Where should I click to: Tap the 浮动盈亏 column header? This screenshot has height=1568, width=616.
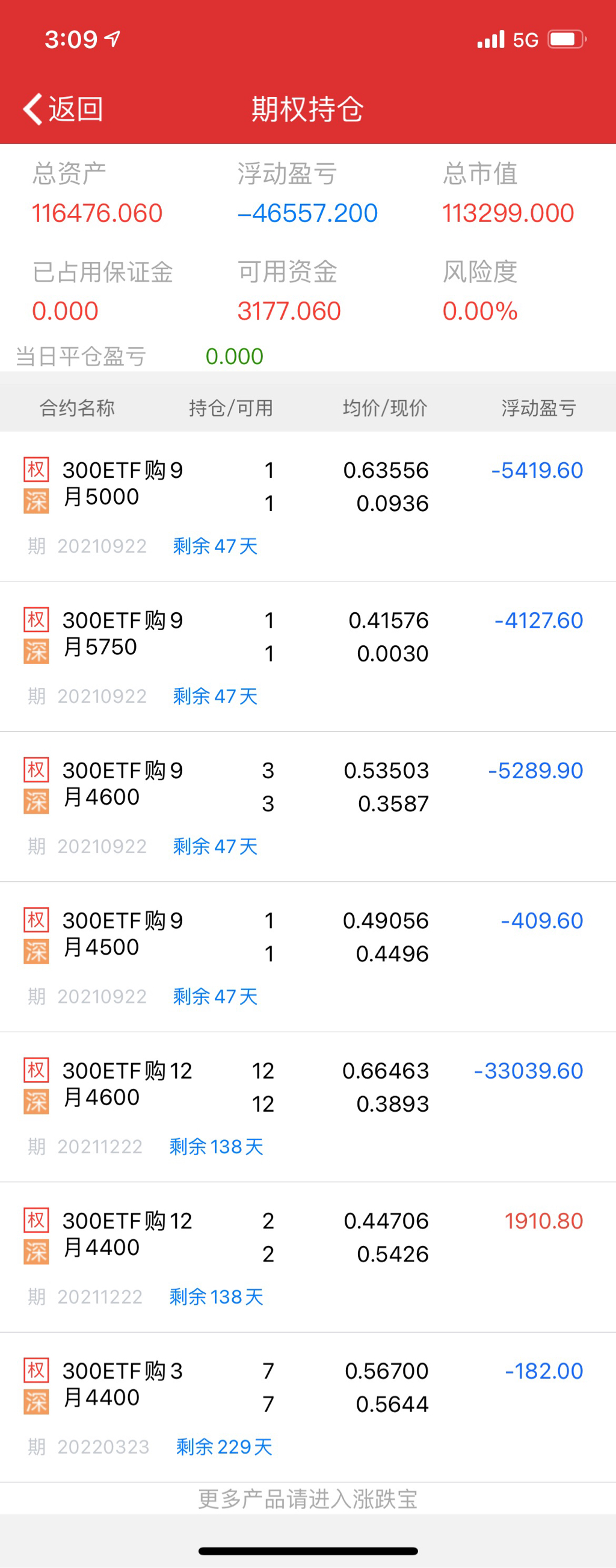point(539,408)
